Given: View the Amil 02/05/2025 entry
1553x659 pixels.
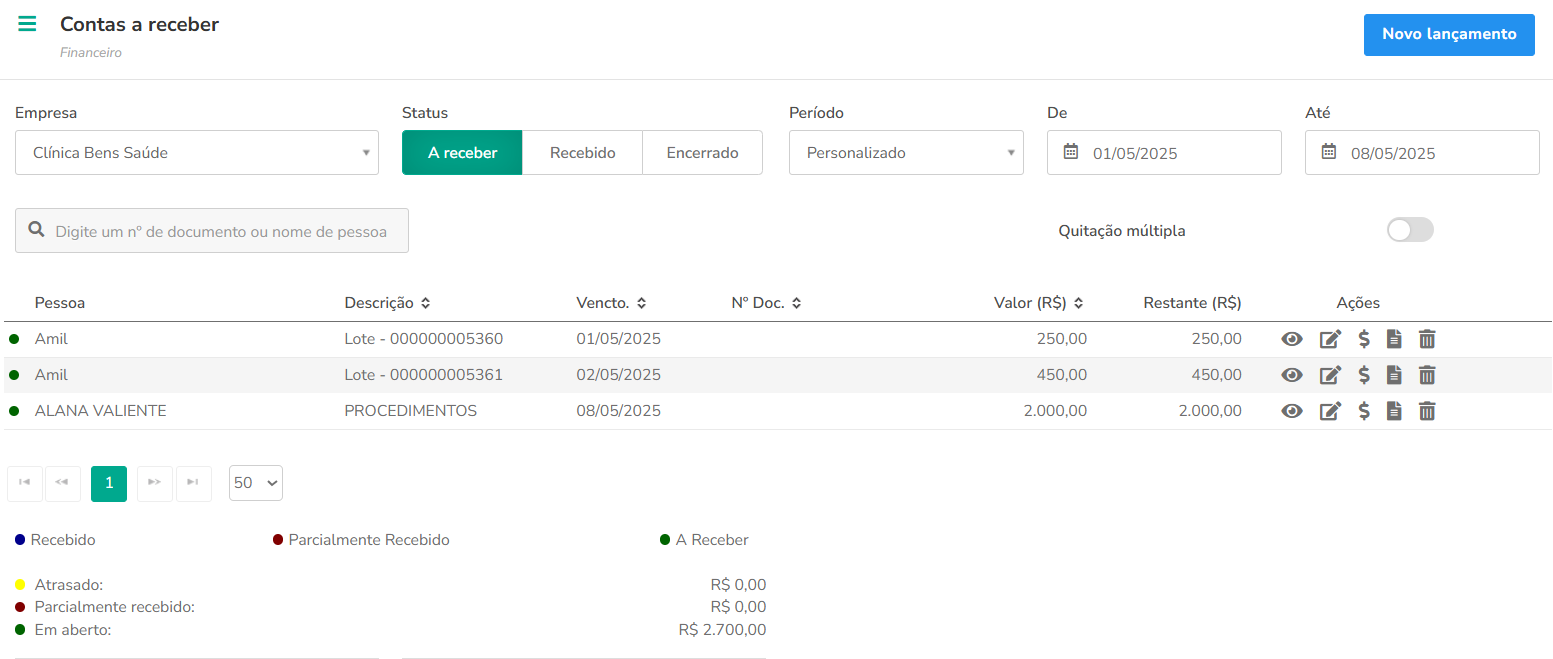Looking at the screenshot, I should coord(1292,375).
